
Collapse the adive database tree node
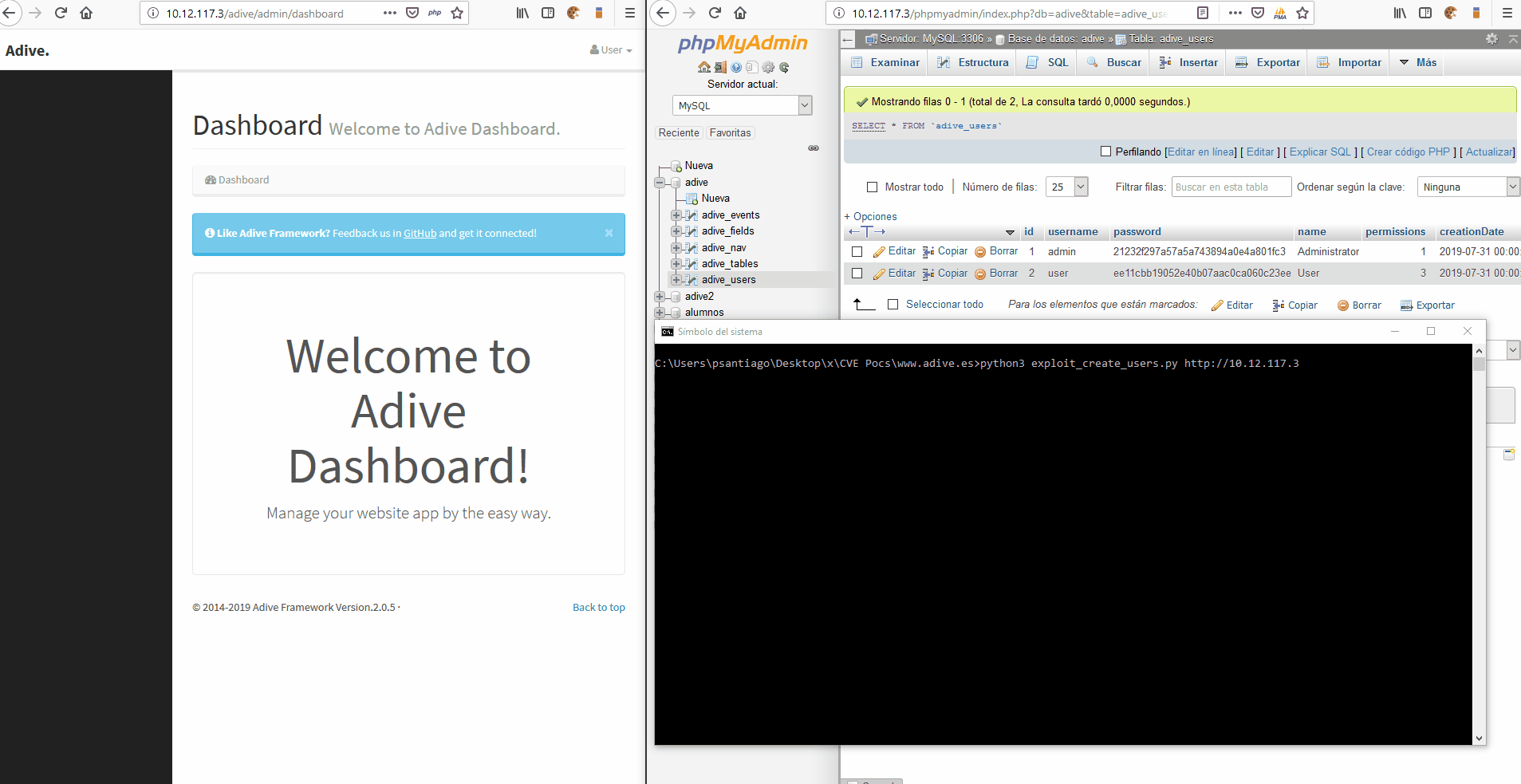[x=660, y=183]
